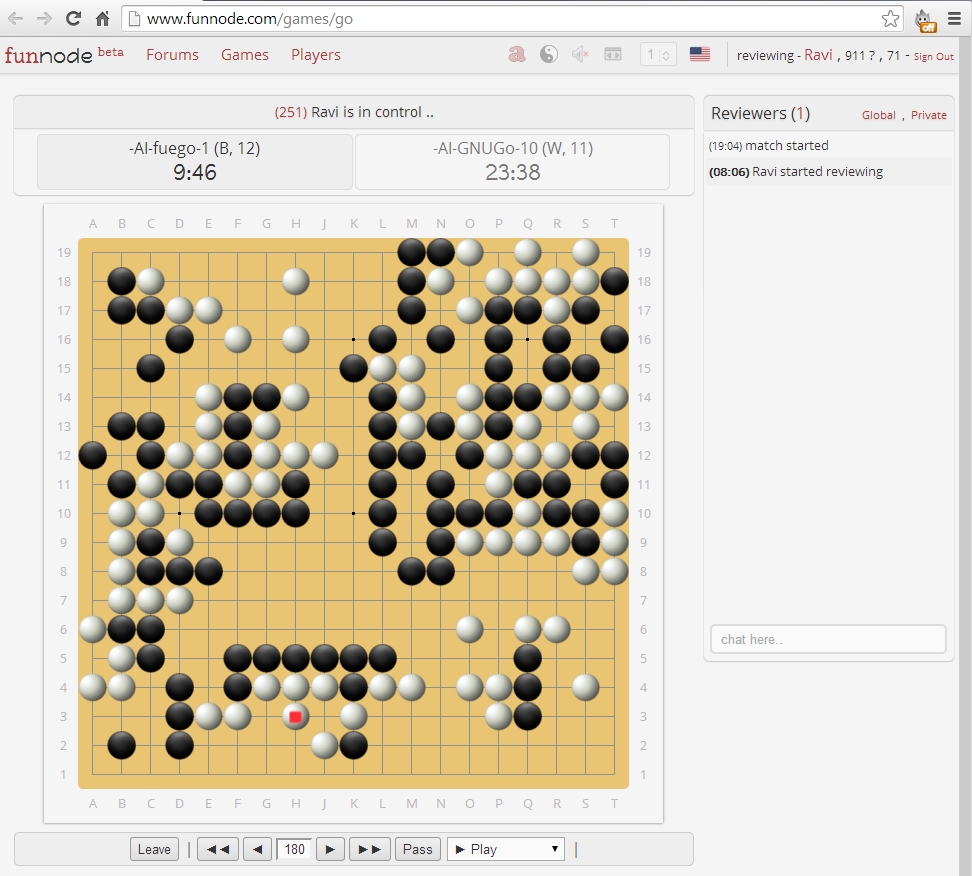The width and height of the screenshot is (972, 876).
Task: Open the Players menu item
Action: (316, 55)
